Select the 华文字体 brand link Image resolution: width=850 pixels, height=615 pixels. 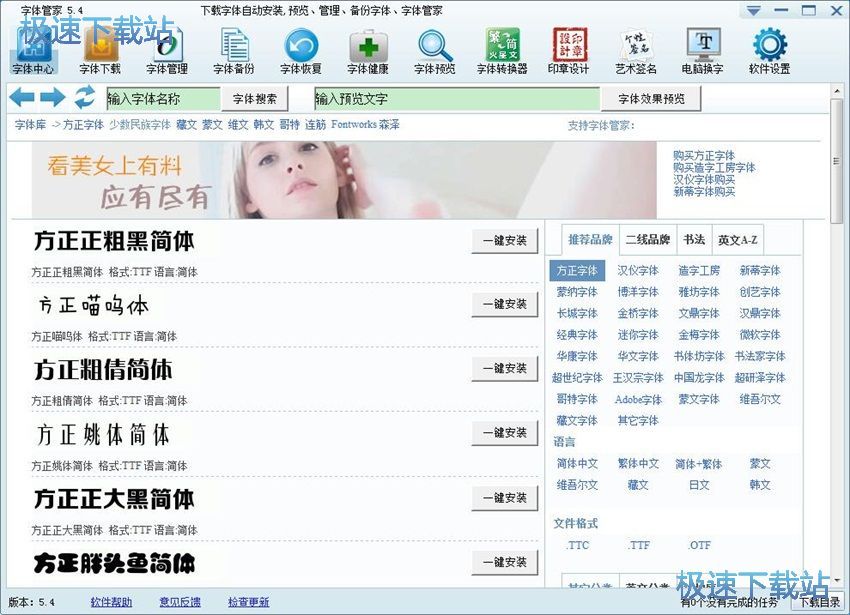click(638, 356)
